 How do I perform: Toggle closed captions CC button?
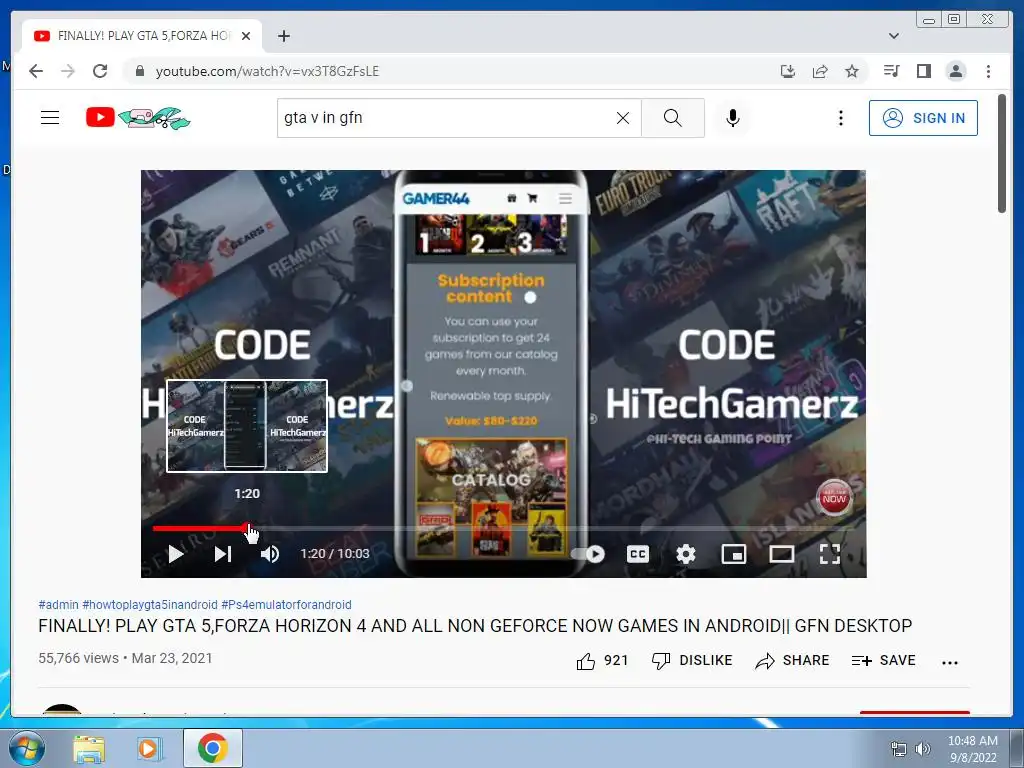click(x=637, y=554)
